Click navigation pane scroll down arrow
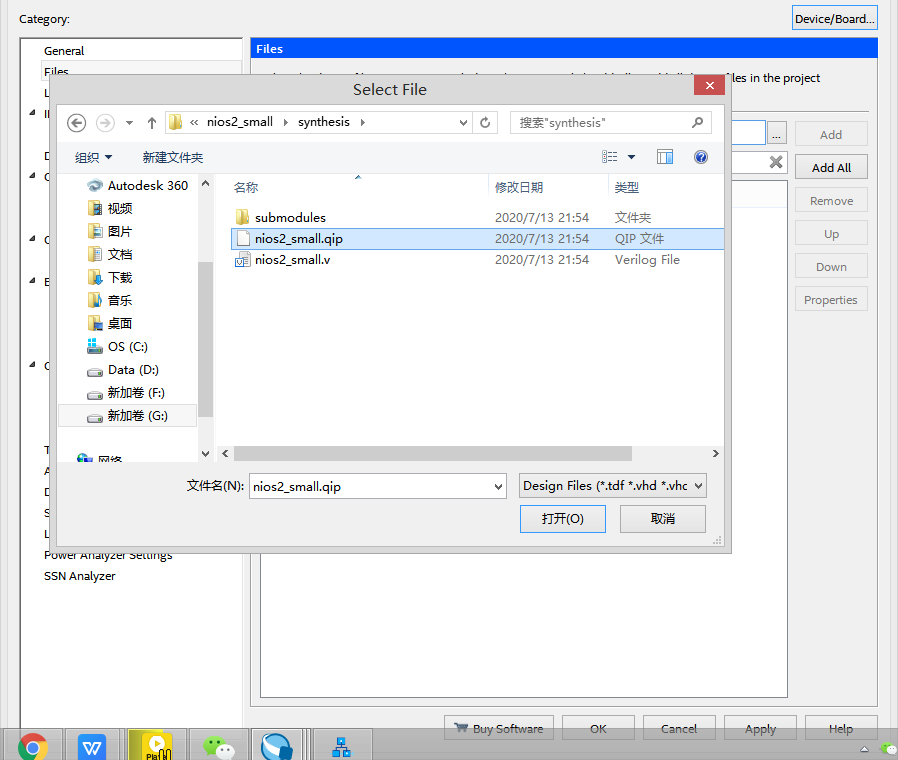 (206, 454)
